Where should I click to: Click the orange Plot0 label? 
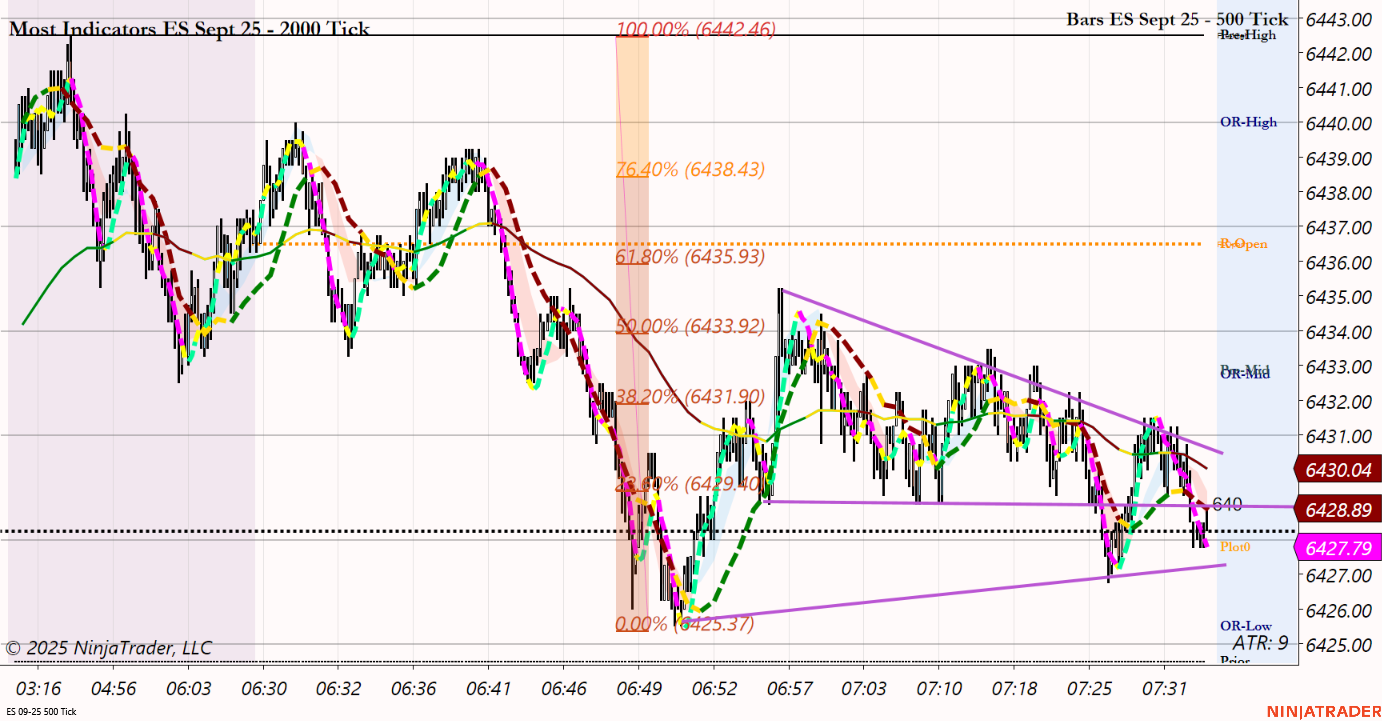(x=1235, y=547)
